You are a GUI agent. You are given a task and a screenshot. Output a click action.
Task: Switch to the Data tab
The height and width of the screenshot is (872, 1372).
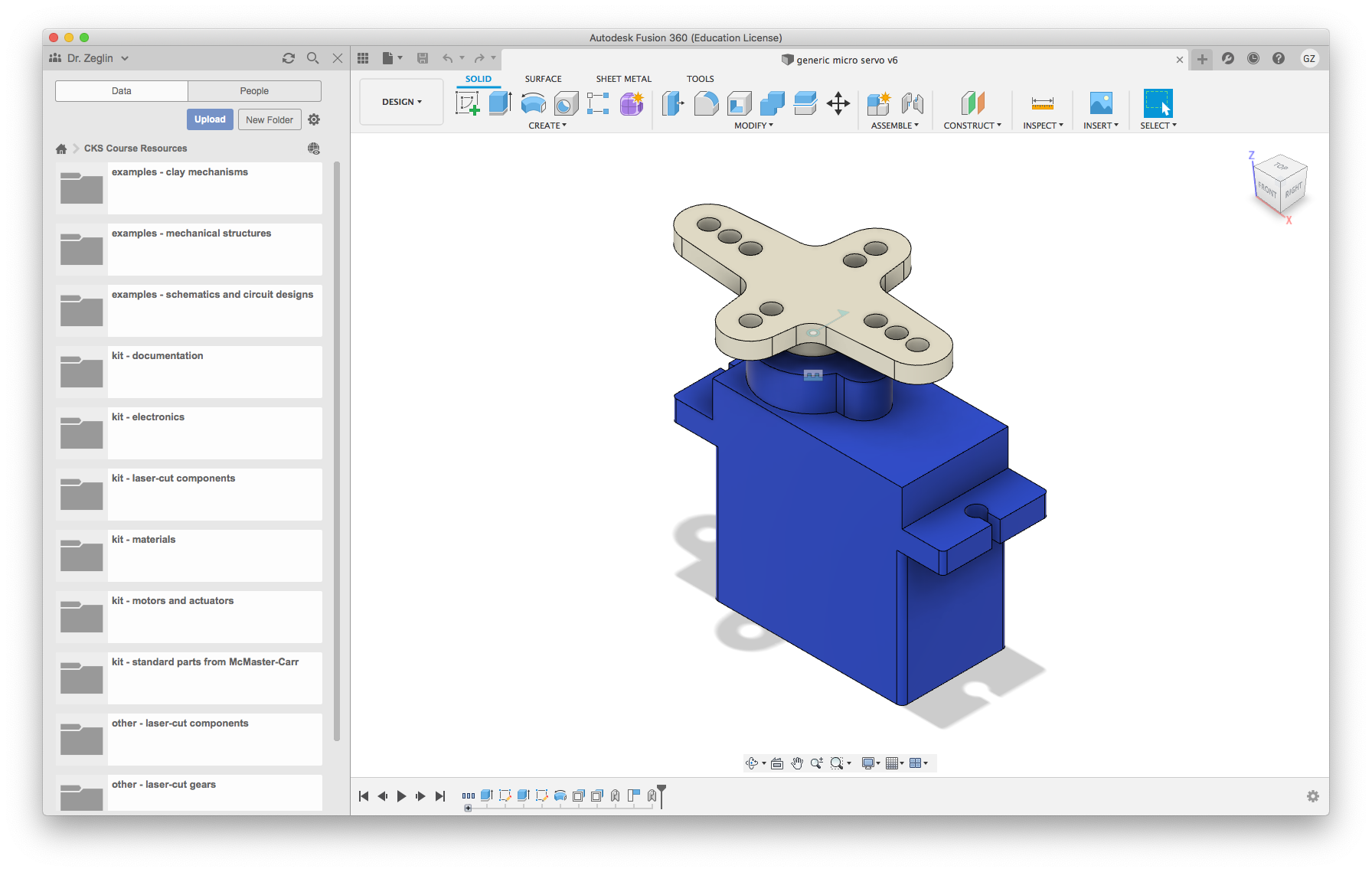[x=122, y=90]
